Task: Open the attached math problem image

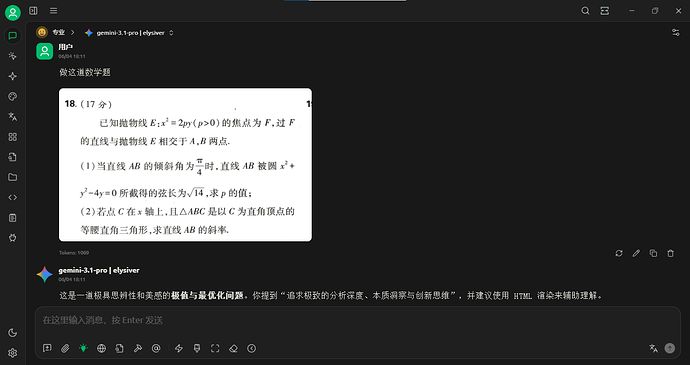Action: coord(185,165)
